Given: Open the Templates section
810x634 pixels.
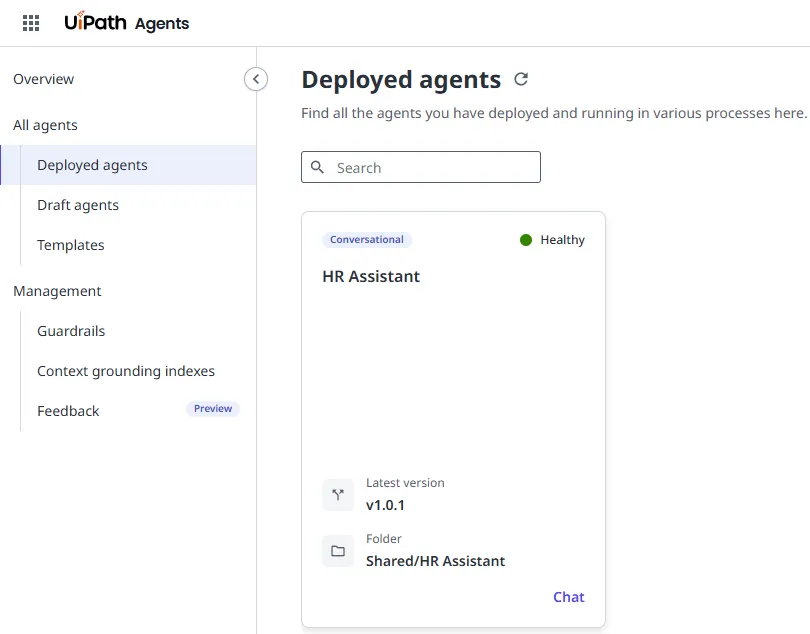Looking at the screenshot, I should coord(70,245).
